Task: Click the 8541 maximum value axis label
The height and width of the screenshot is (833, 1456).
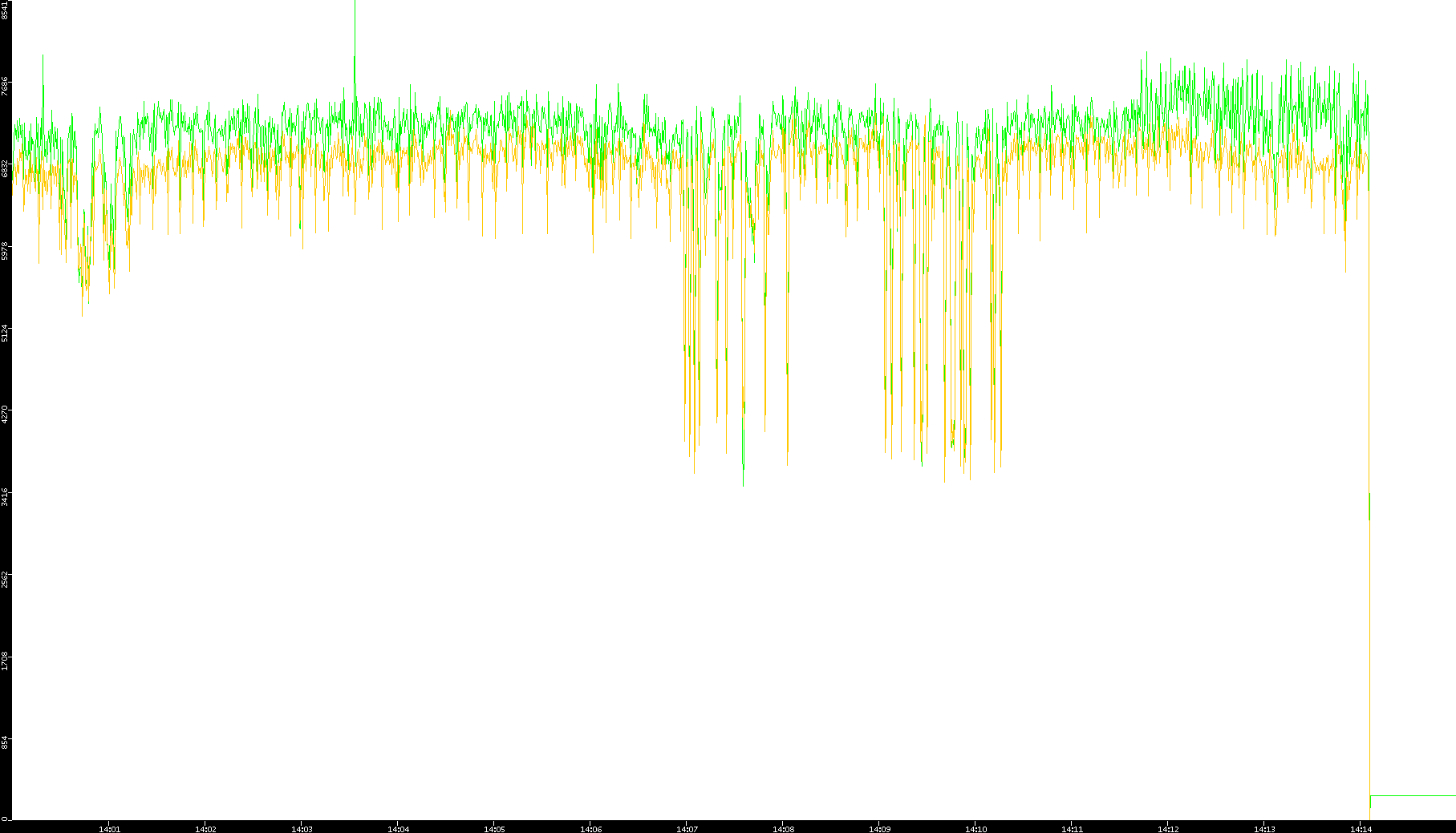Action: click(x=5, y=10)
